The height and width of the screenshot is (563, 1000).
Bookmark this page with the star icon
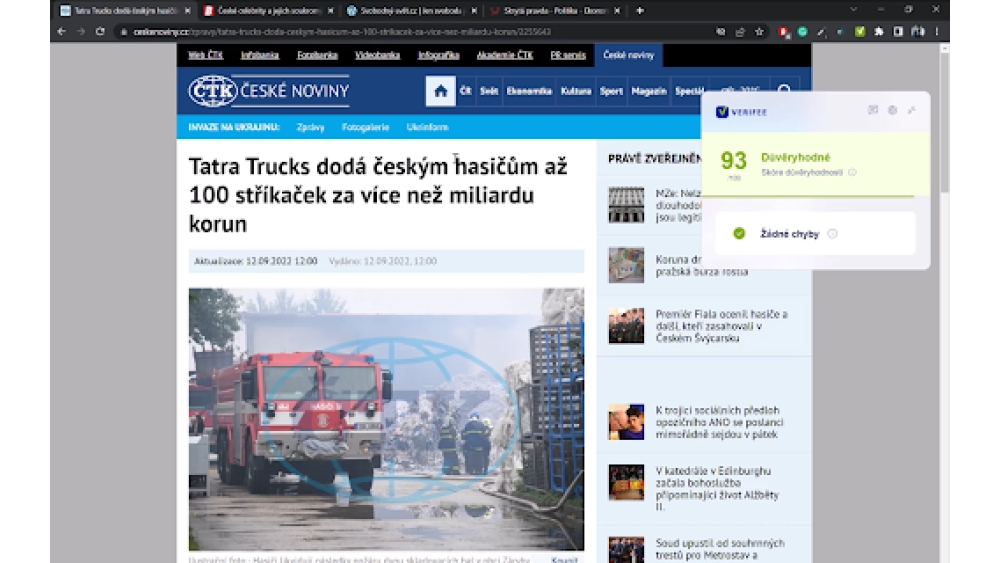(x=759, y=31)
